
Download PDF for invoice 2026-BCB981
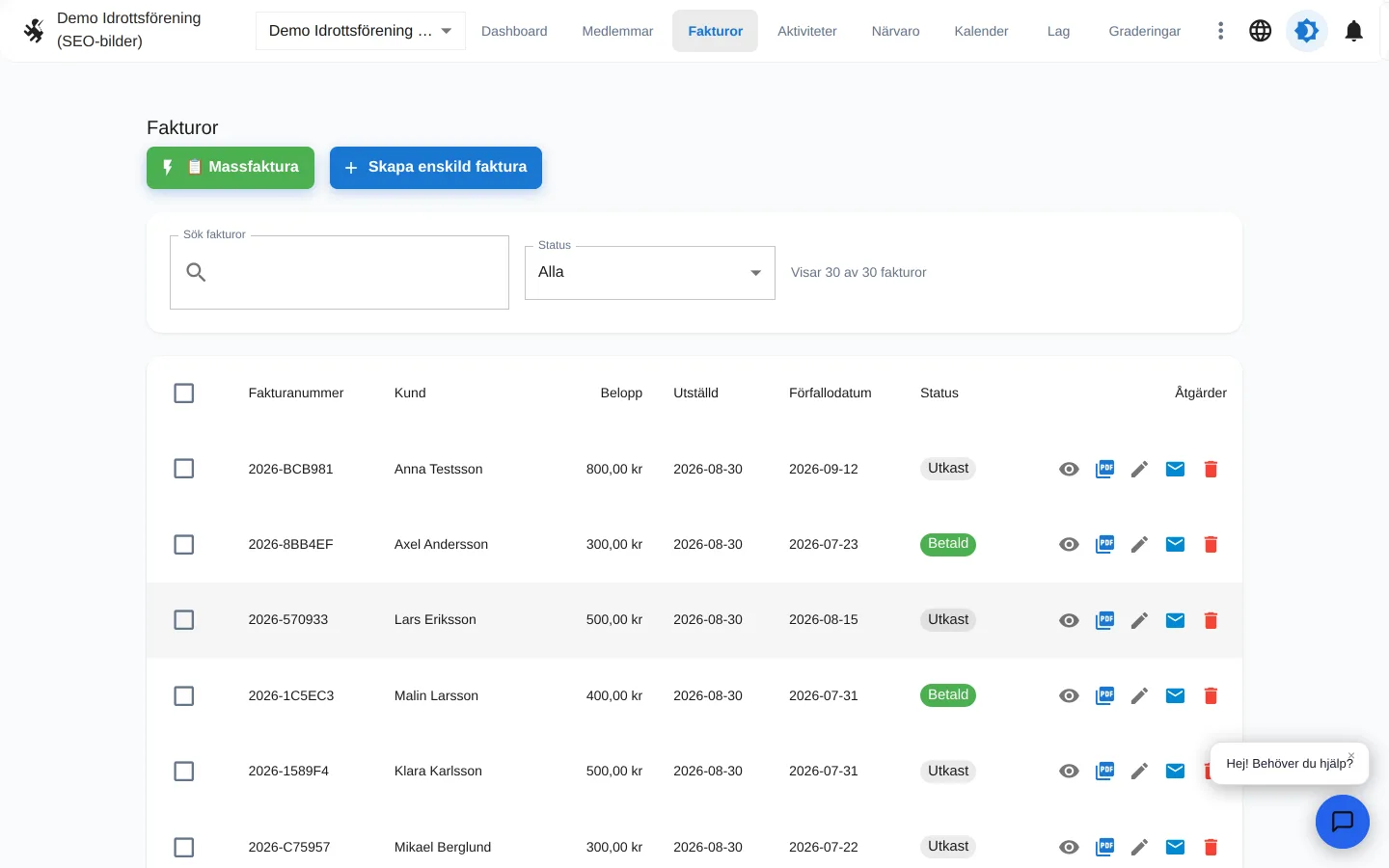point(1104,470)
